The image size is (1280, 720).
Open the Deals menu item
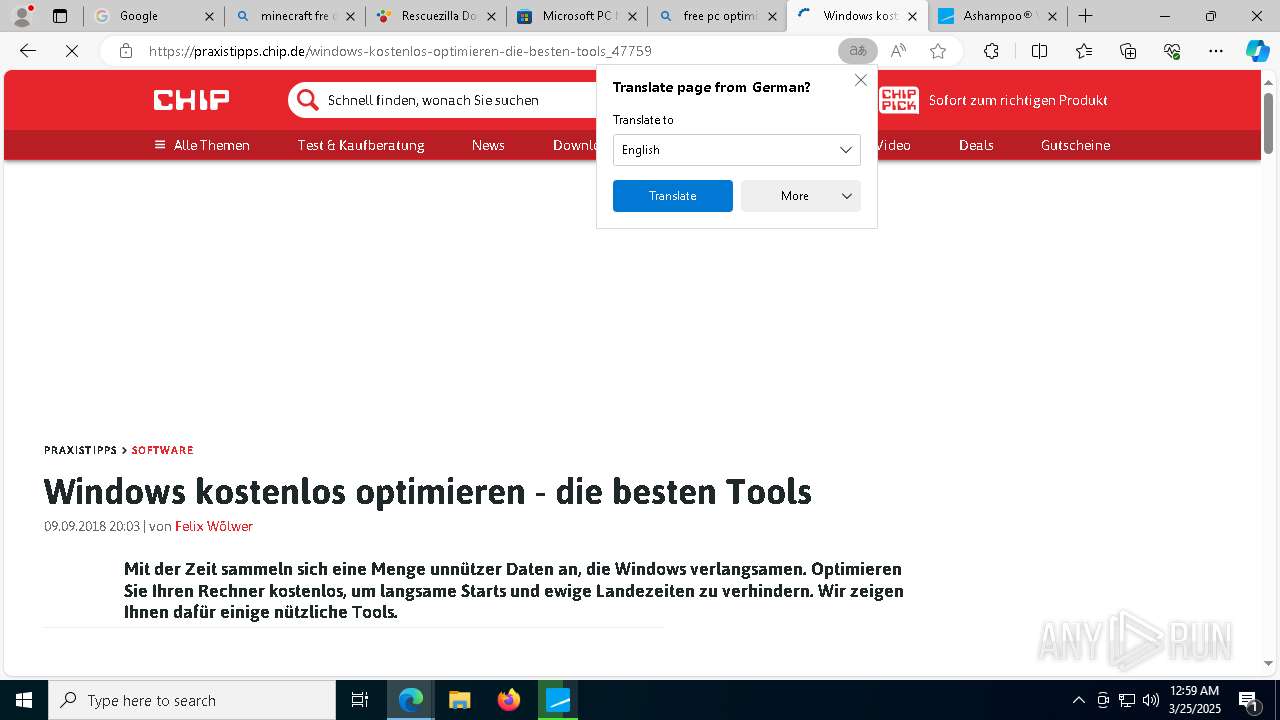click(x=976, y=145)
